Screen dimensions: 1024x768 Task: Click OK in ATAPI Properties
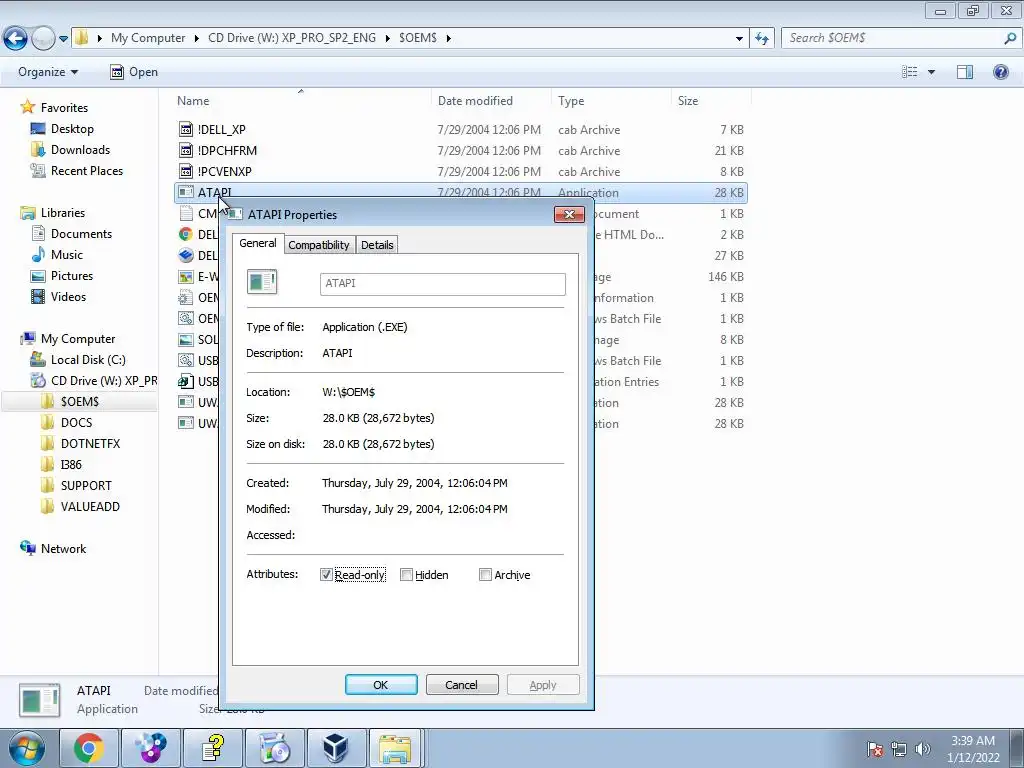(381, 685)
